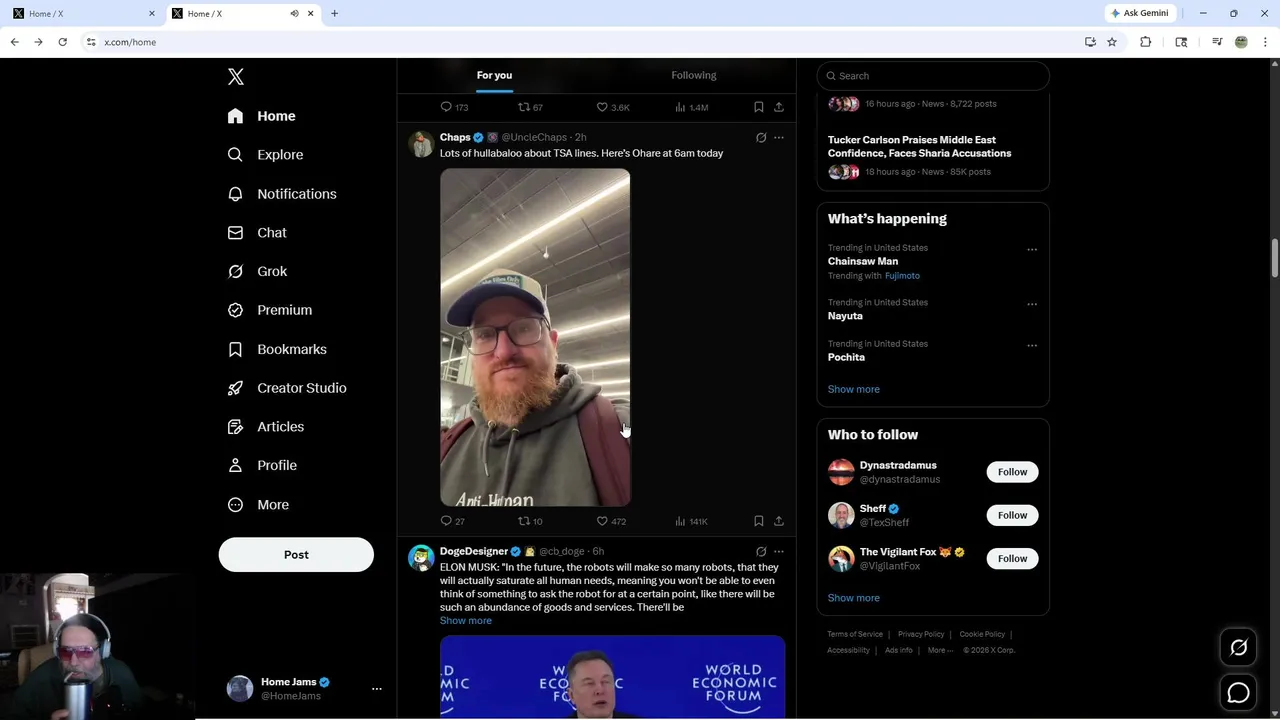Open Pochita trending topic
1280x720 pixels.
[846, 357]
